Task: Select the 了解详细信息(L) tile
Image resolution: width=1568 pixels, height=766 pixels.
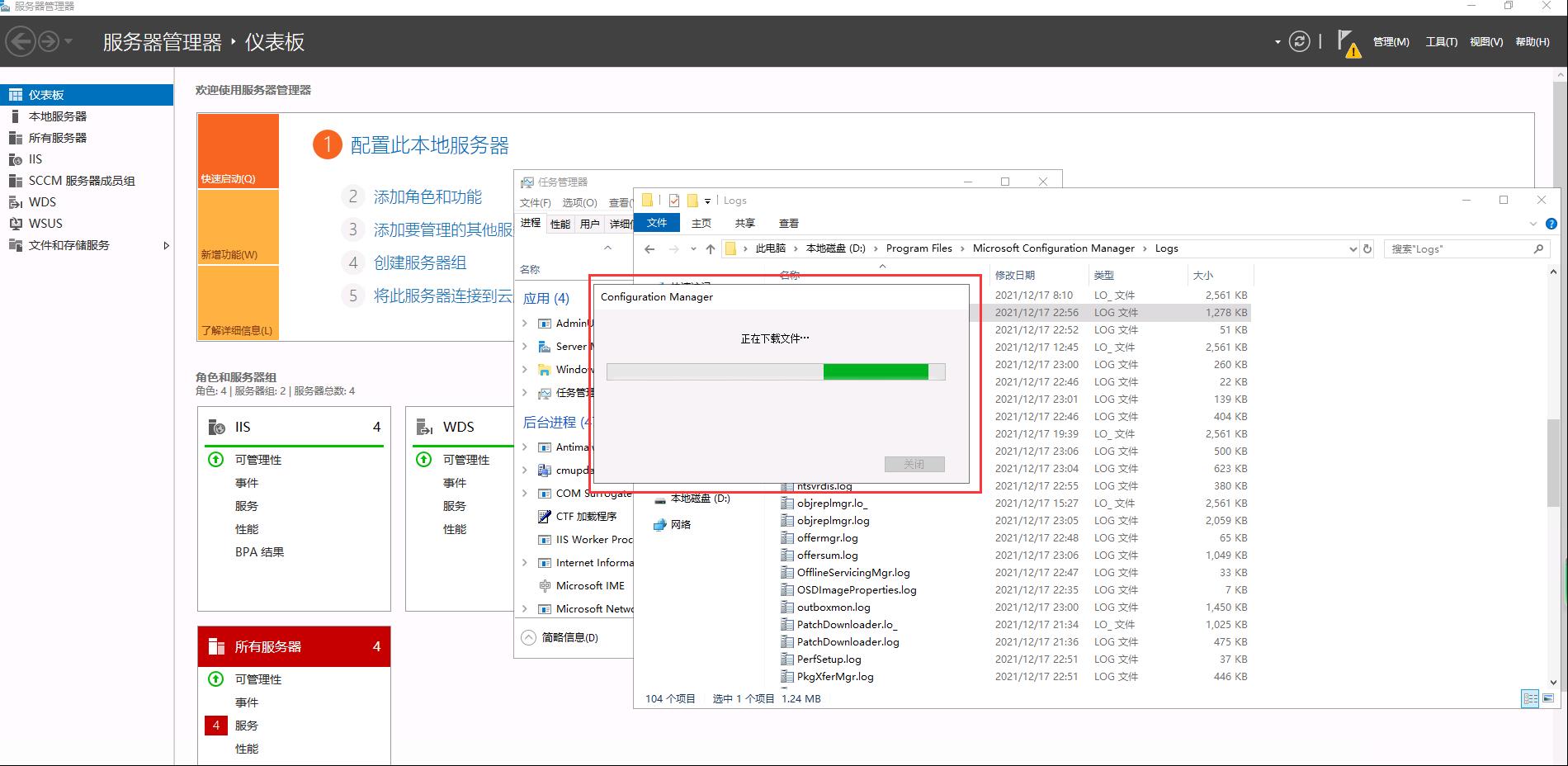Action: click(x=238, y=302)
